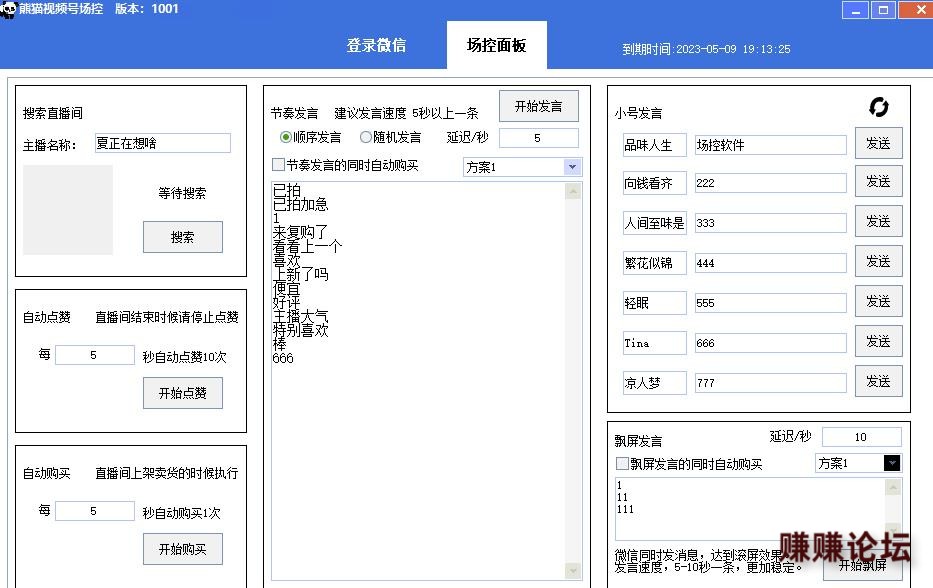
Task: Click the 节奏发言 延迟/秒 input field
Action: 538,137
